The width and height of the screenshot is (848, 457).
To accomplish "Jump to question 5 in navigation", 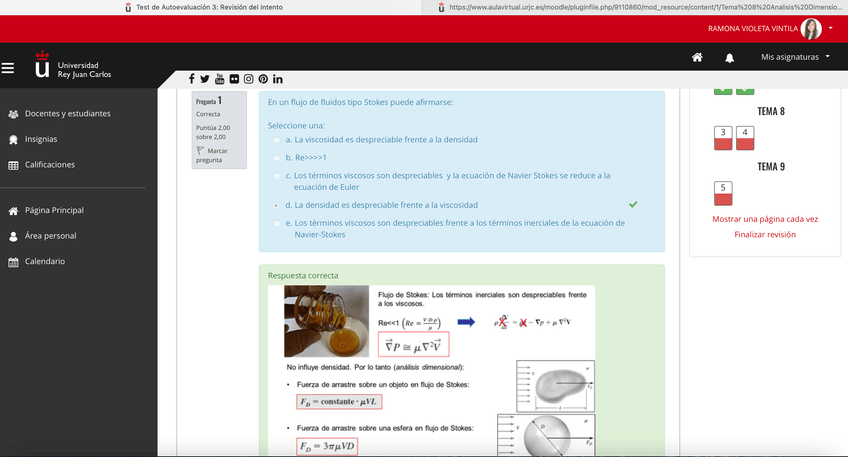I will pyautogui.click(x=723, y=193).
